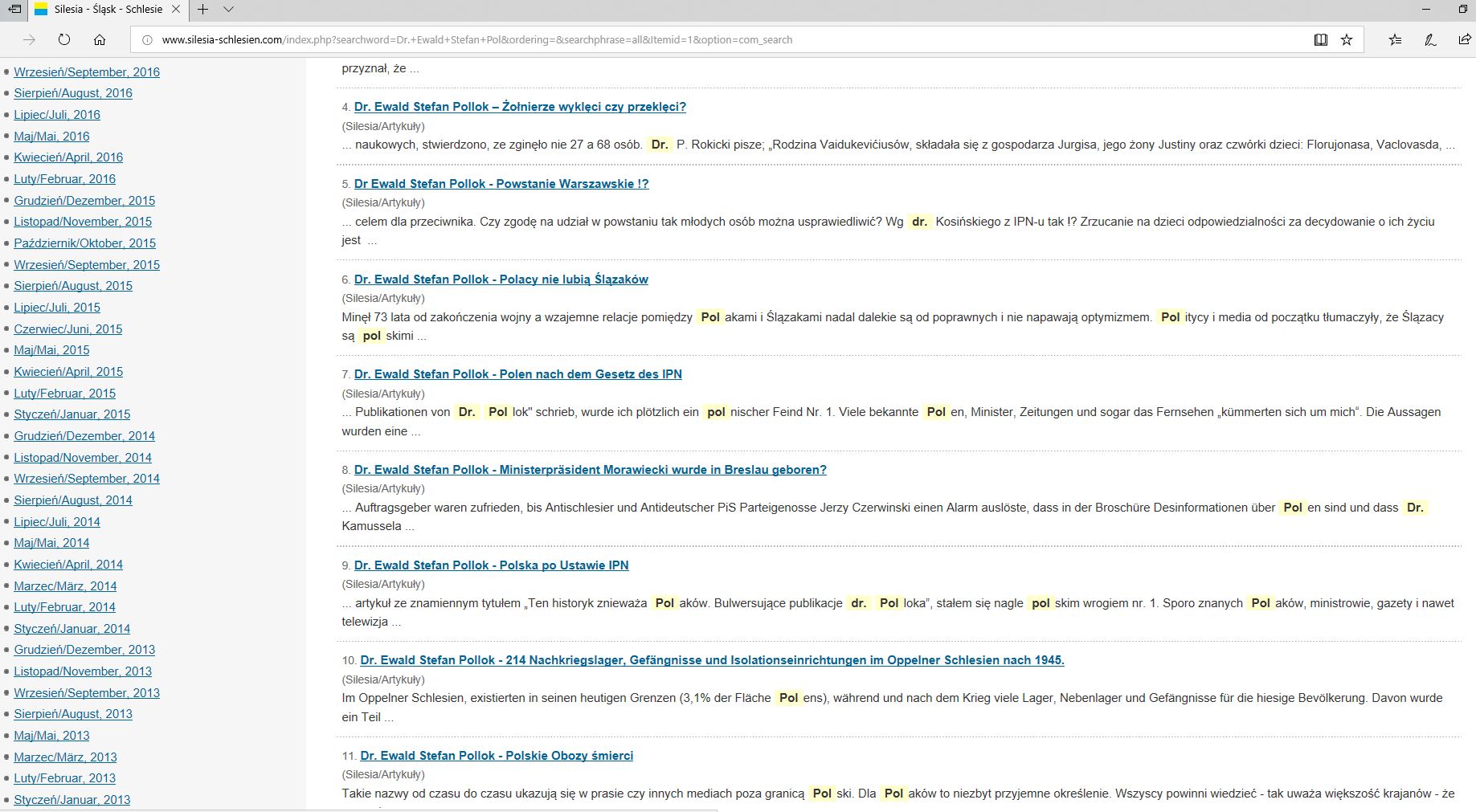Open archive Maj/Mai, 2015
The image size is (1476, 812).
click(x=51, y=350)
